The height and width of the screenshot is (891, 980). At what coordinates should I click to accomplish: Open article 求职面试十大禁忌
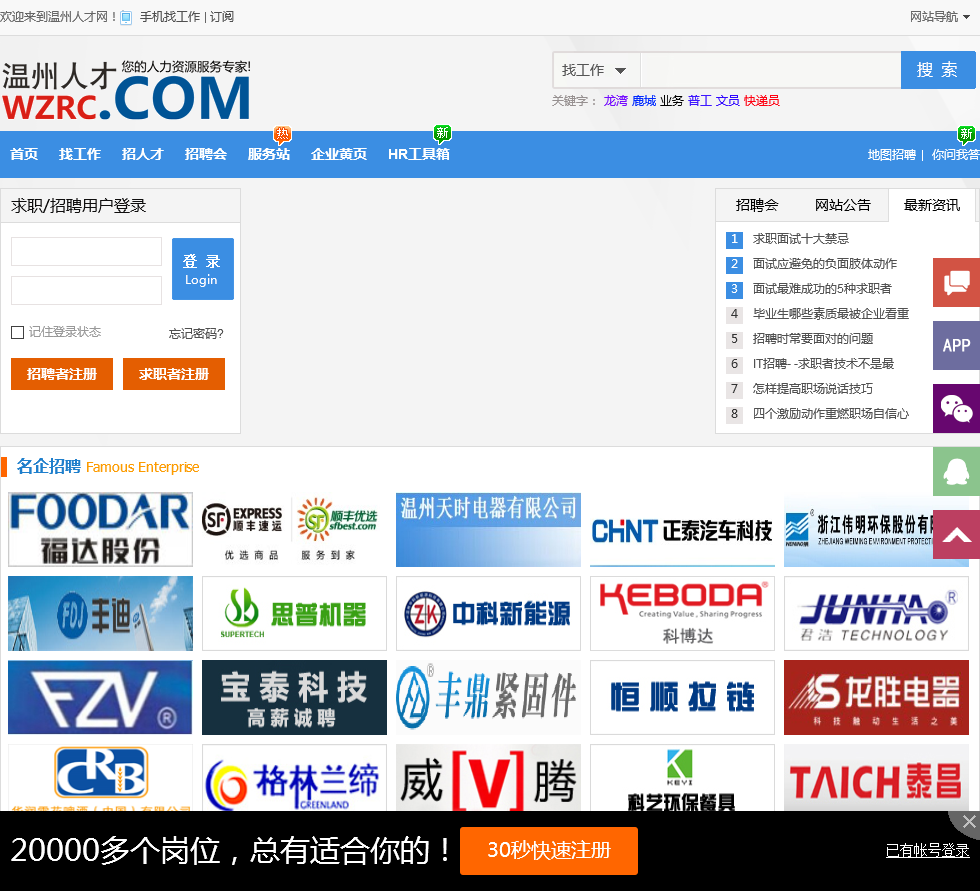tap(801, 239)
